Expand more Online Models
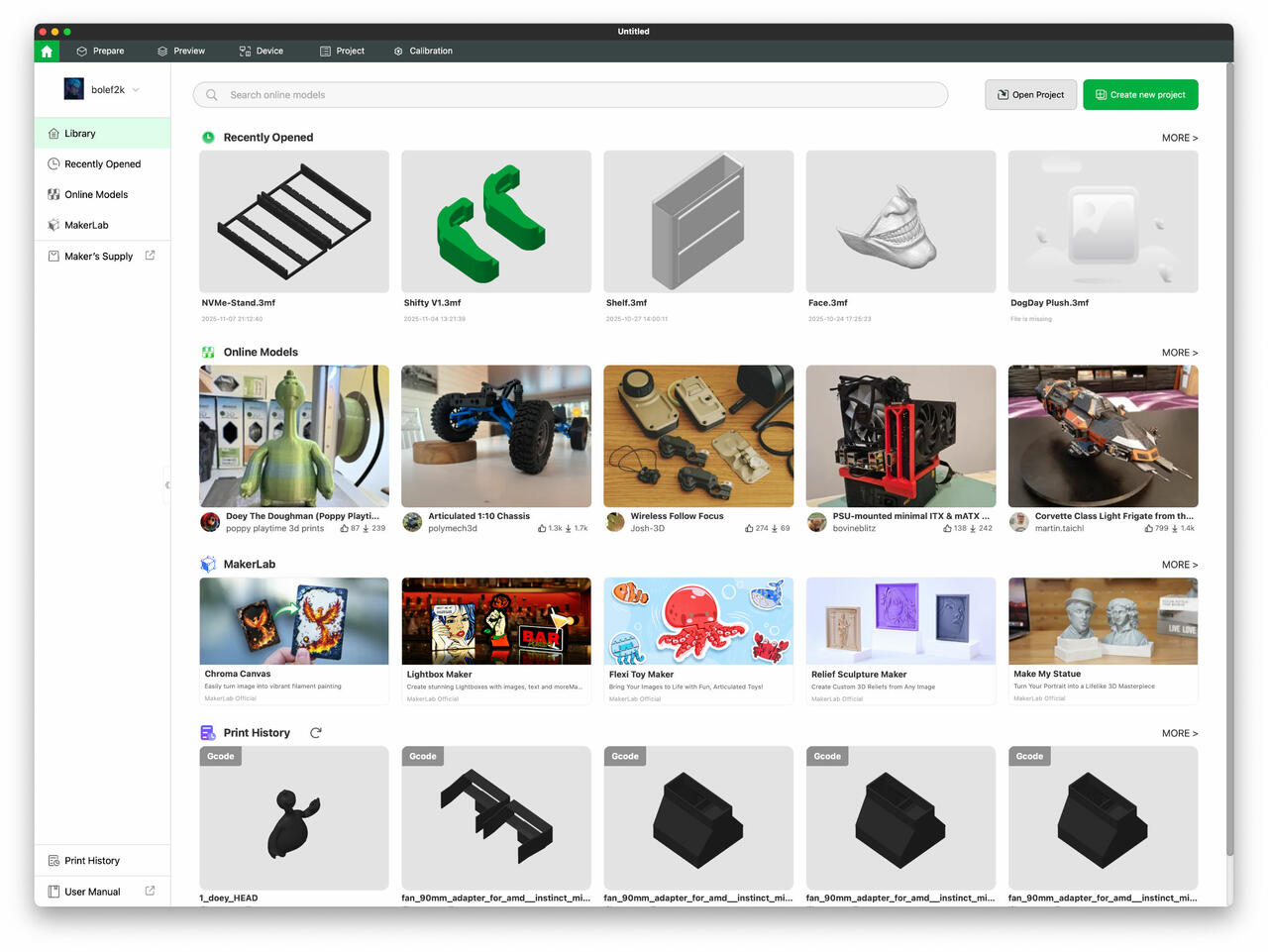 (1179, 353)
